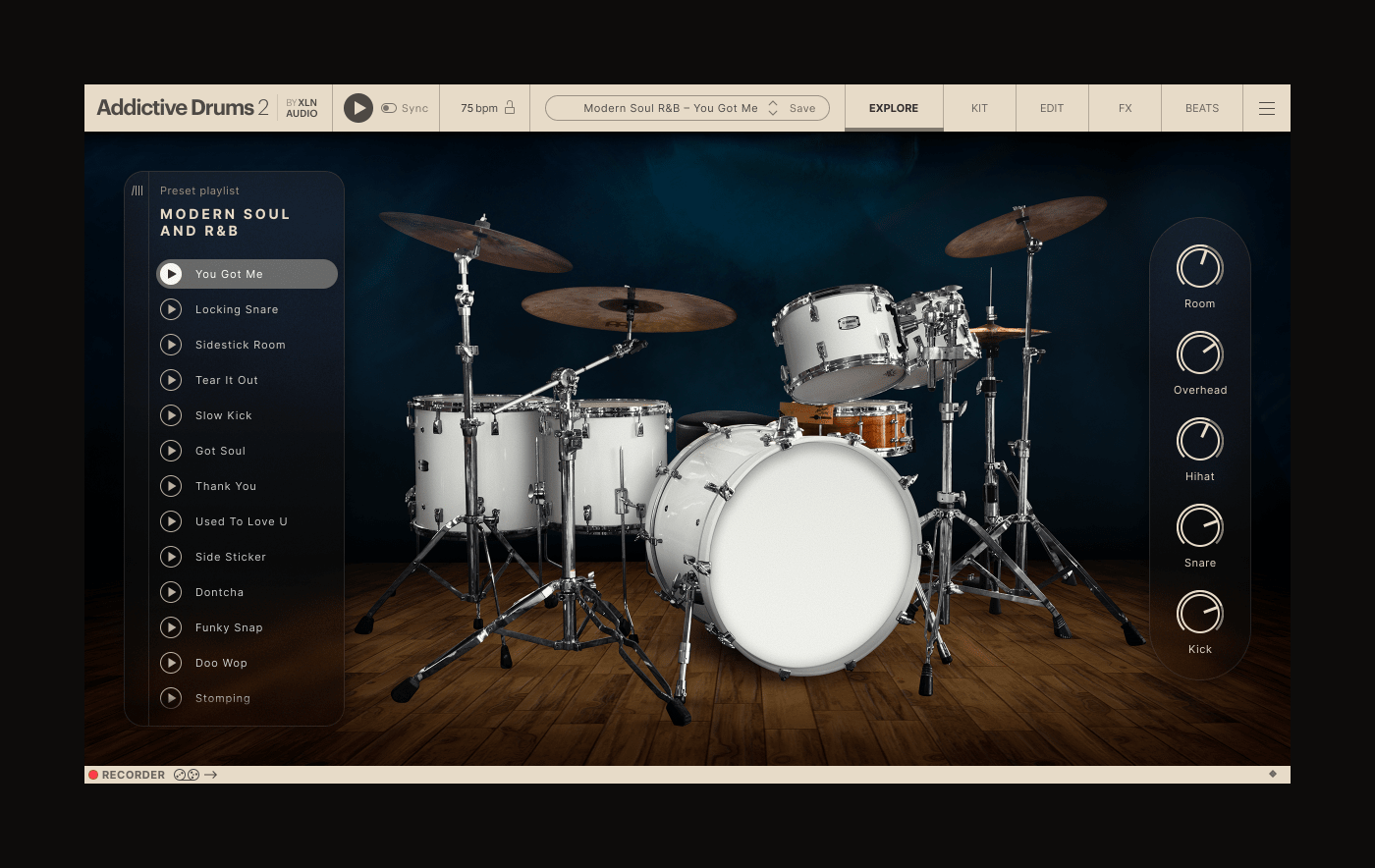Switch to the FX tab

(1126, 108)
